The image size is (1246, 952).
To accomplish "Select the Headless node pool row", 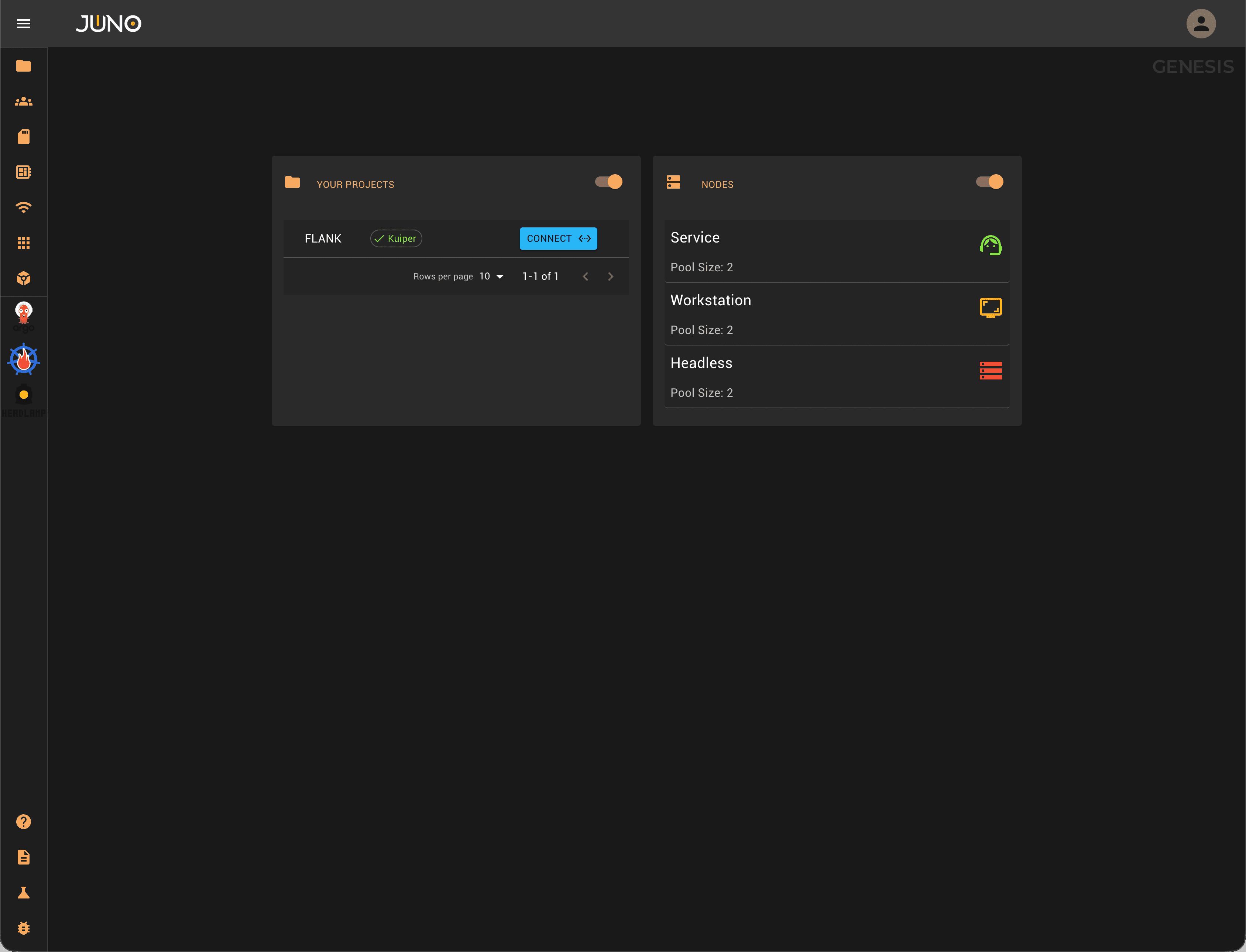I will [x=836, y=377].
